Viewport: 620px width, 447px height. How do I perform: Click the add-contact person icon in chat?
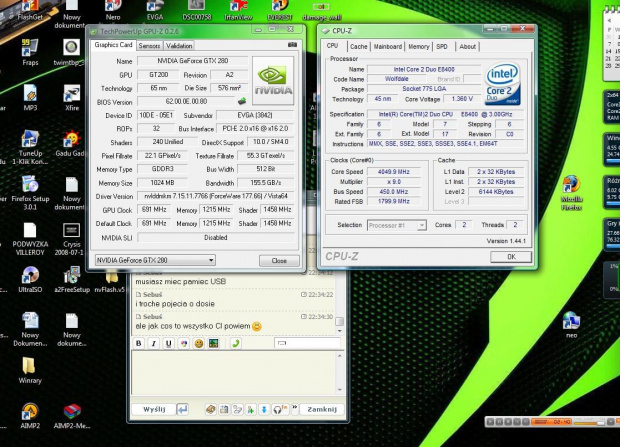(251, 409)
